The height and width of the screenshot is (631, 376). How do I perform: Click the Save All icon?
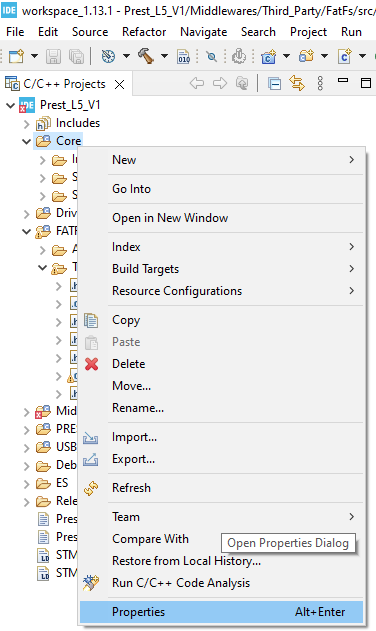(76, 56)
